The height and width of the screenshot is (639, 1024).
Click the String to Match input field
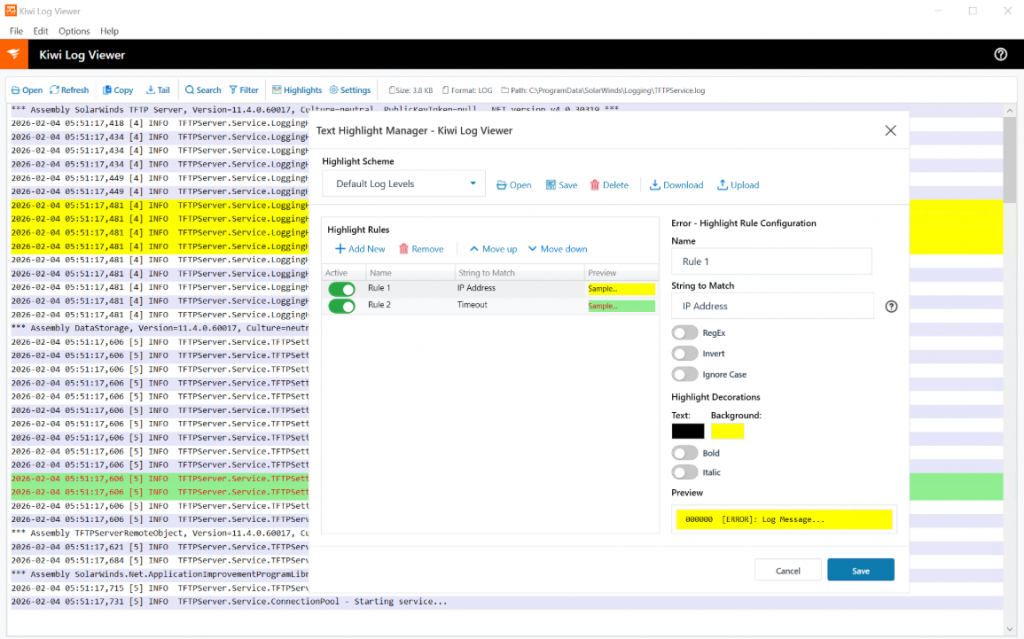(773, 306)
